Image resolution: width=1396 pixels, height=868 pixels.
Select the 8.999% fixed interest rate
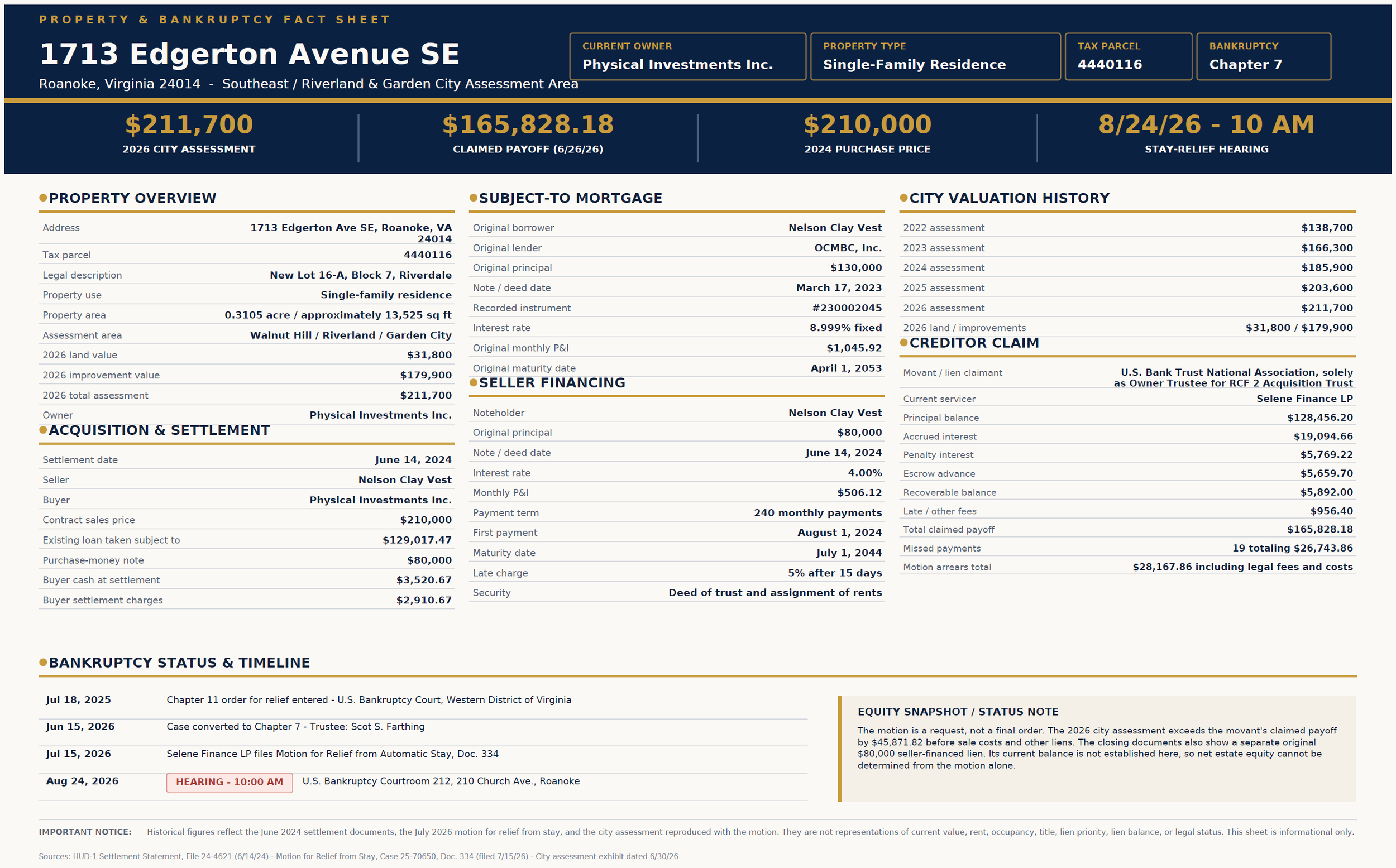point(845,328)
